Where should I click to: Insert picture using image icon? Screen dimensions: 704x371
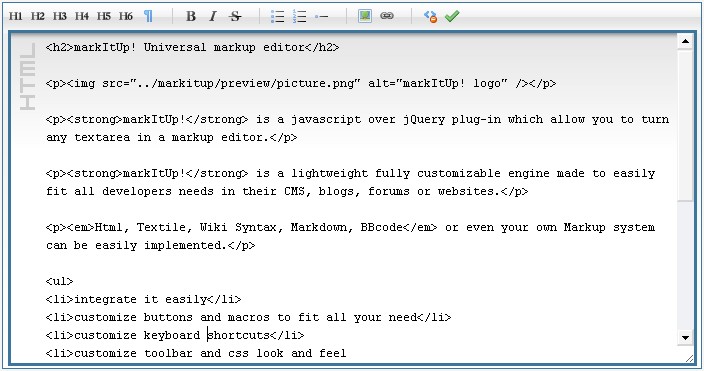(365, 16)
